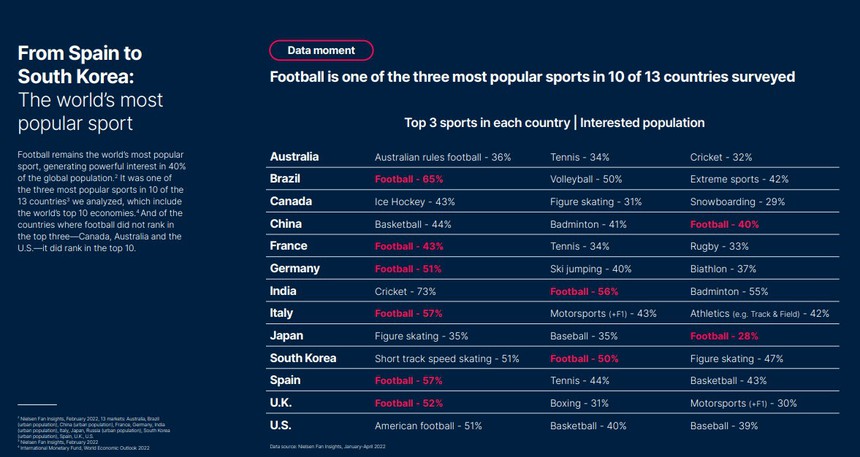Select the France row label
The width and height of the screenshot is (860, 457).
(x=288, y=246)
